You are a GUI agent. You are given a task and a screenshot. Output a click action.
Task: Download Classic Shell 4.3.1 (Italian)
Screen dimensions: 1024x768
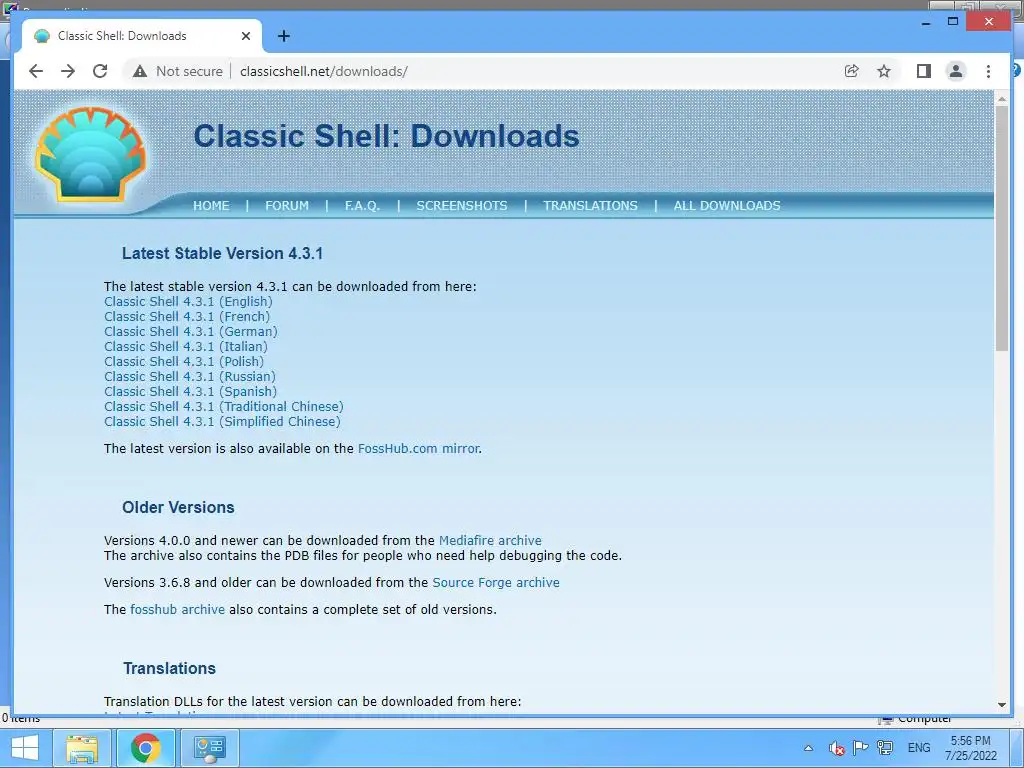(185, 347)
